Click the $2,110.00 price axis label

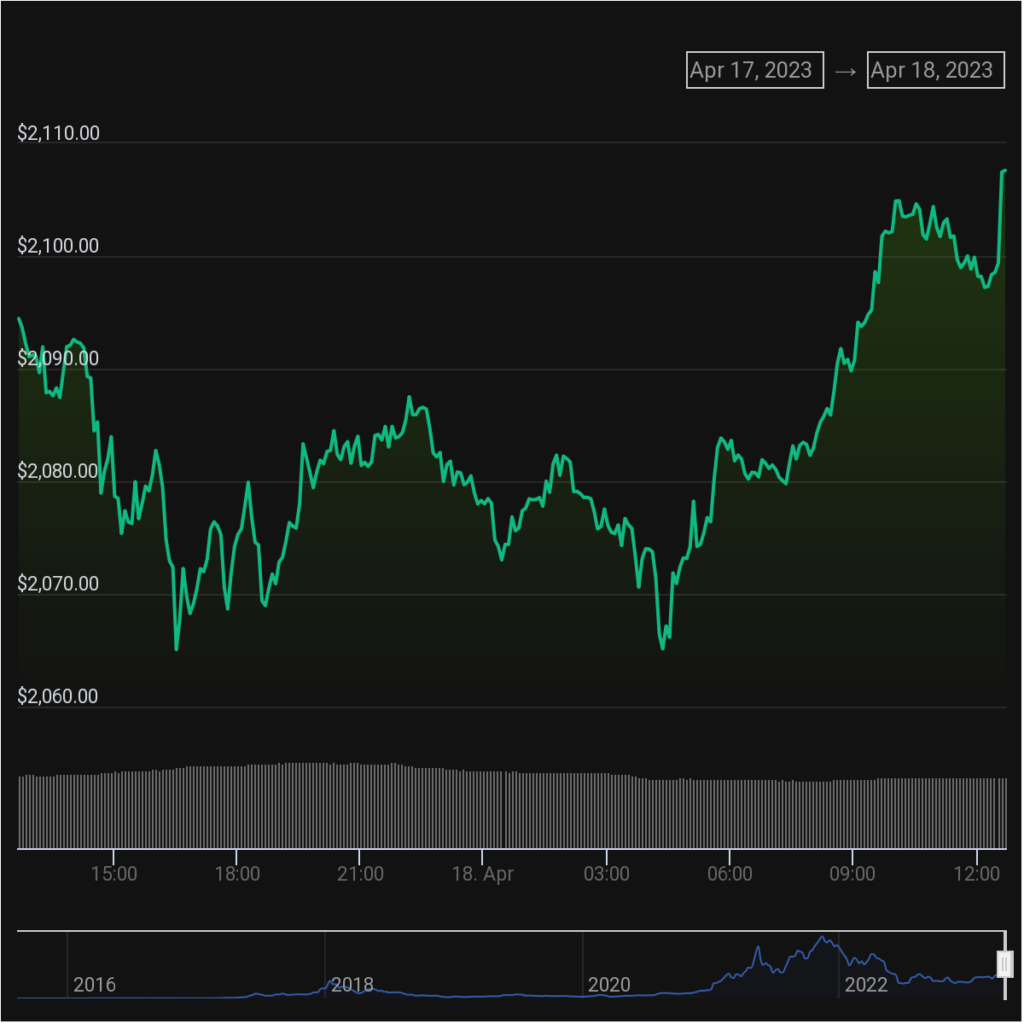pyautogui.click(x=59, y=133)
